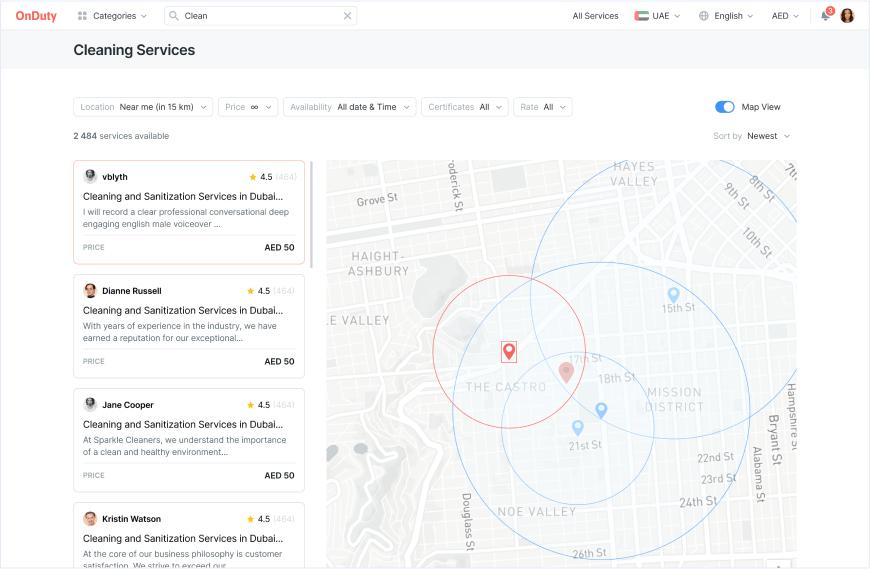The width and height of the screenshot is (870, 569).
Task: Open the English language dropdown
Action: tap(726, 16)
